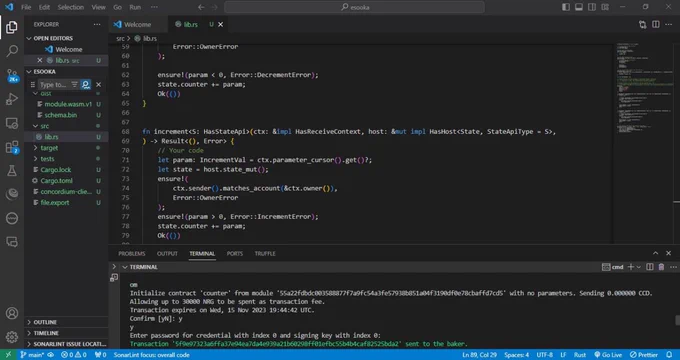This screenshot has height=360, width=680.
Task: Click the esooka command center search box
Action: click(354, 7)
